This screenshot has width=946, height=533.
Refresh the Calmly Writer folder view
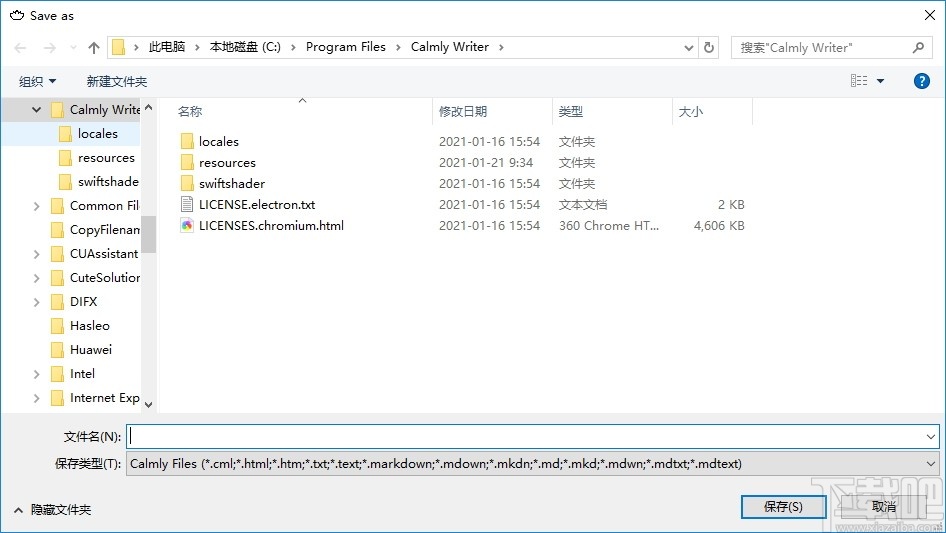(709, 47)
